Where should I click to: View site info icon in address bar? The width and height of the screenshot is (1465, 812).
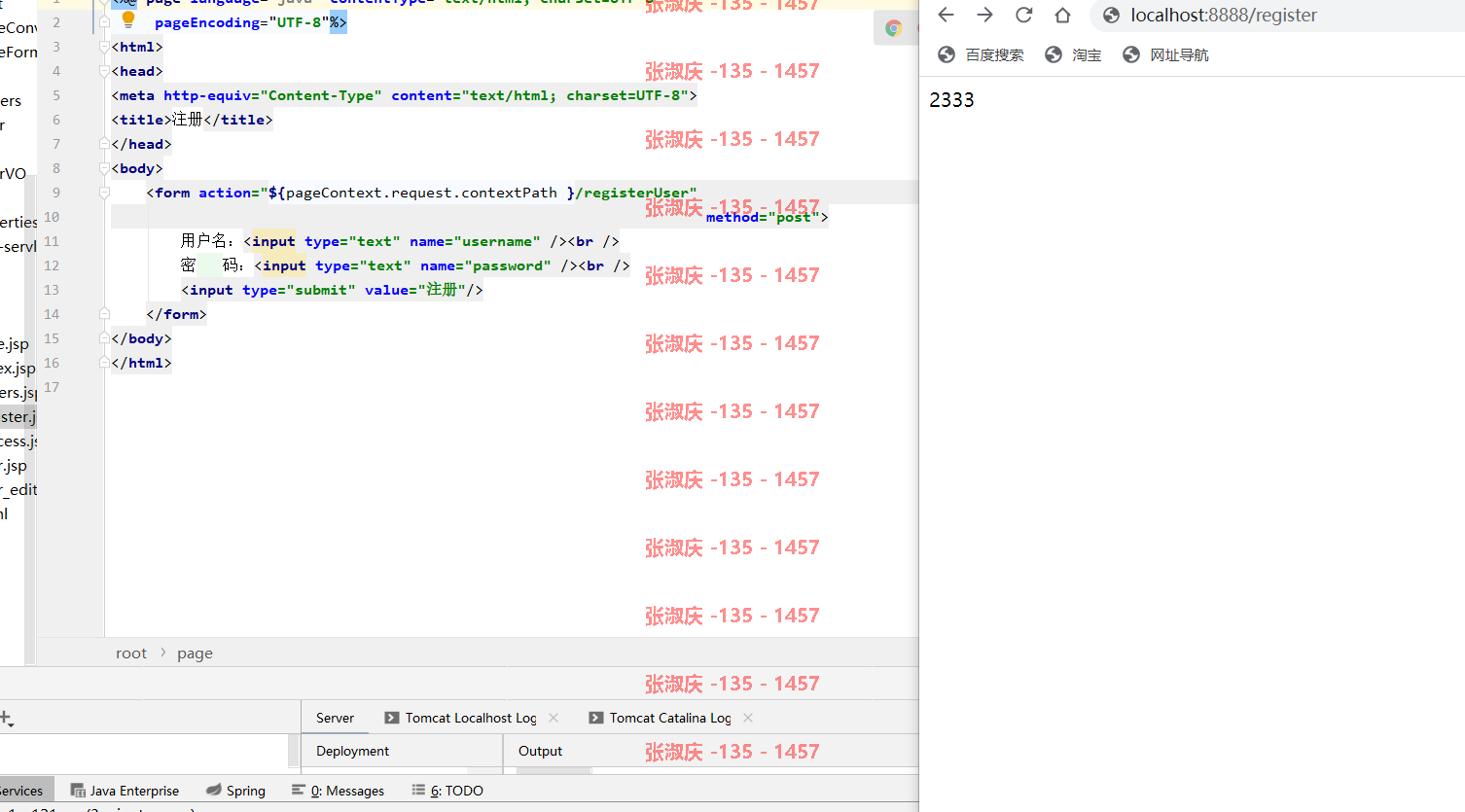click(1111, 15)
